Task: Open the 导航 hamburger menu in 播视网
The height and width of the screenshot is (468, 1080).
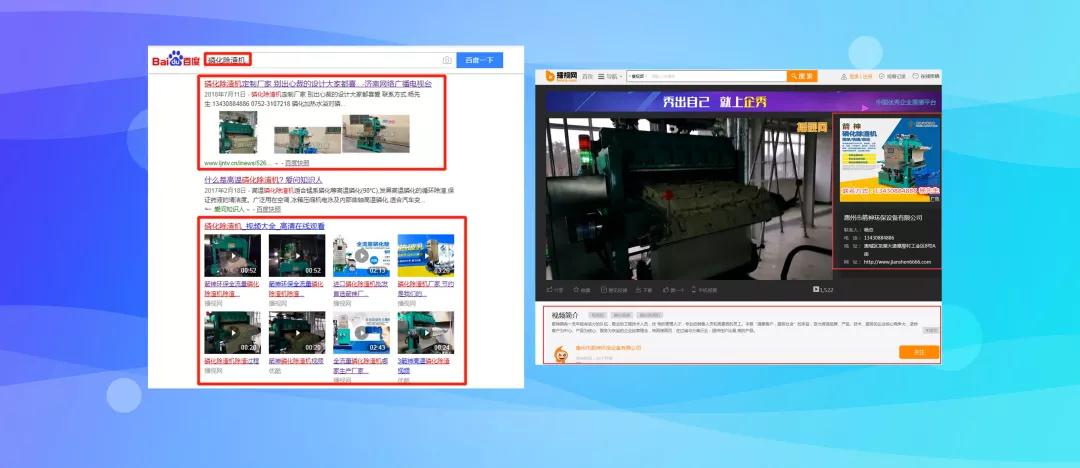Action: tap(610, 76)
